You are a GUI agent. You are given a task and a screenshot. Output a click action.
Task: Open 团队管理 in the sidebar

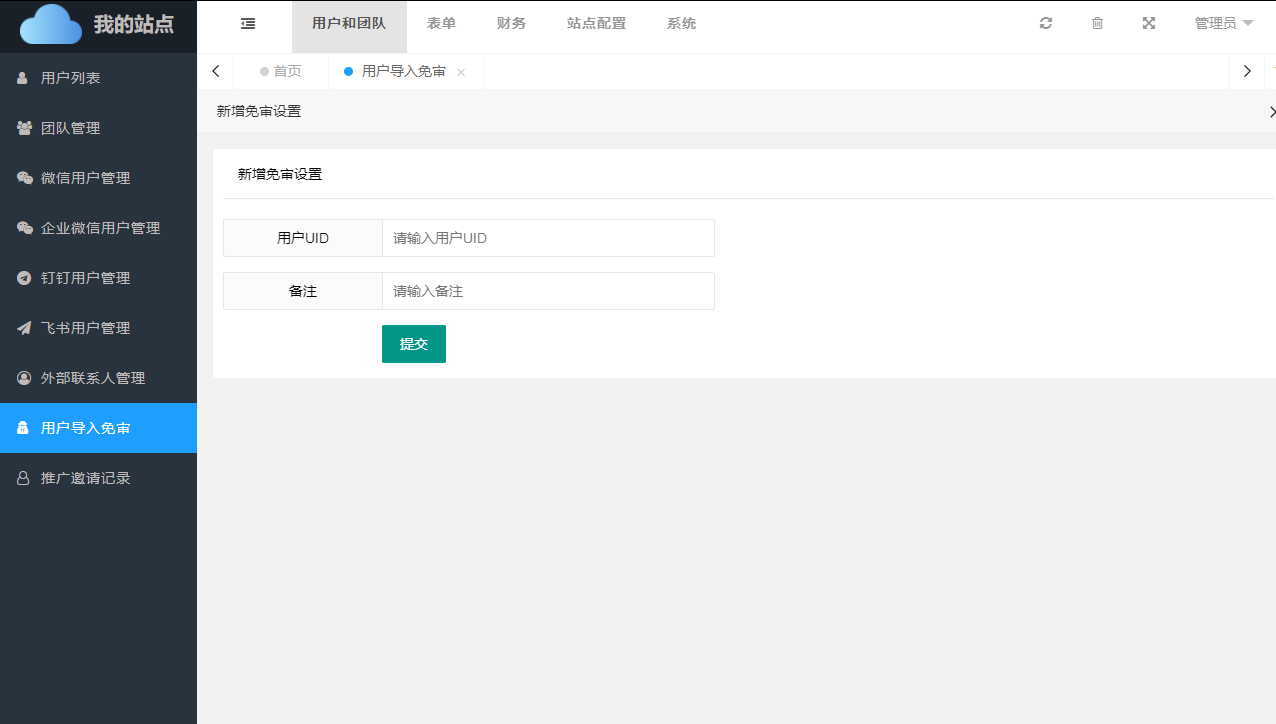point(70,128)
